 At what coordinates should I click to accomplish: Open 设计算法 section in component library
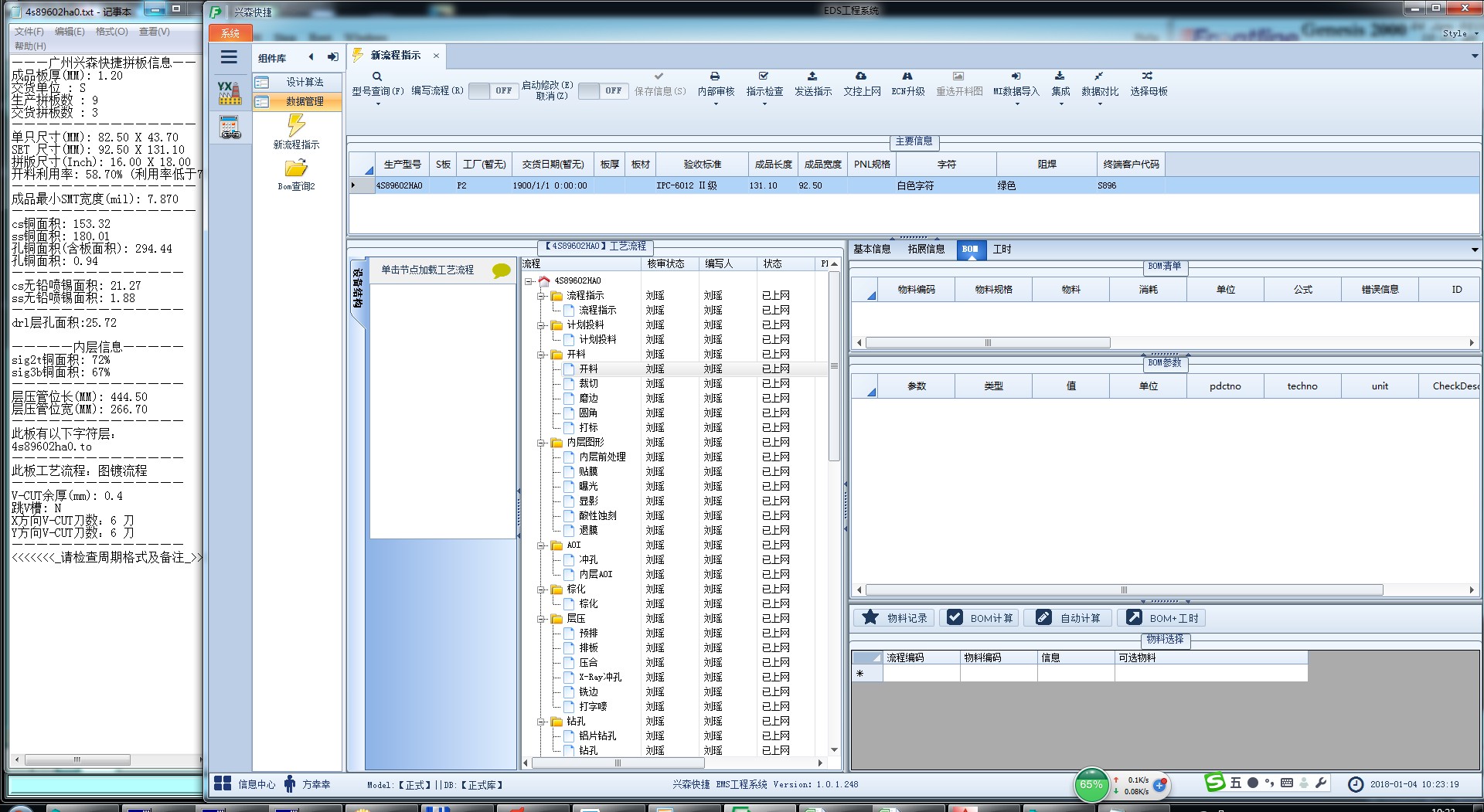[x=298, y=82]
